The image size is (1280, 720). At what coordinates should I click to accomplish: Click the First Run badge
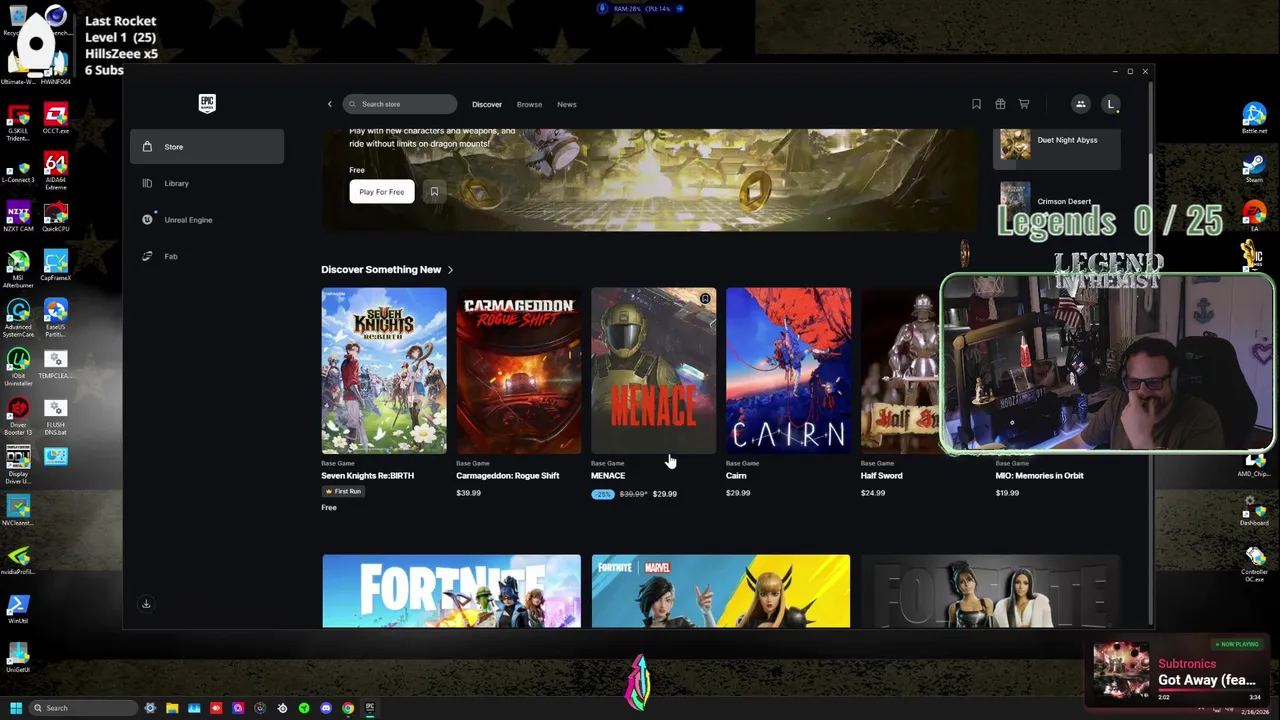(x=342, y=492)
